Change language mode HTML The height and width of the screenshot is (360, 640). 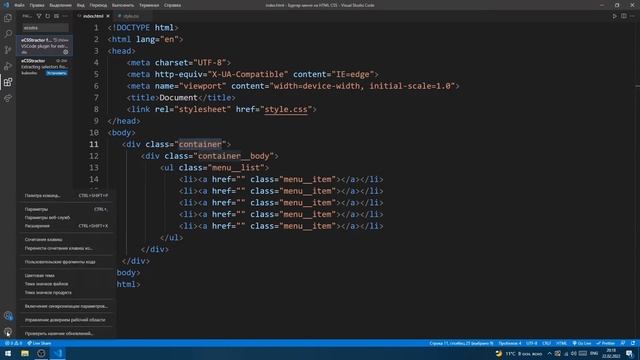(x=562, y=343)
